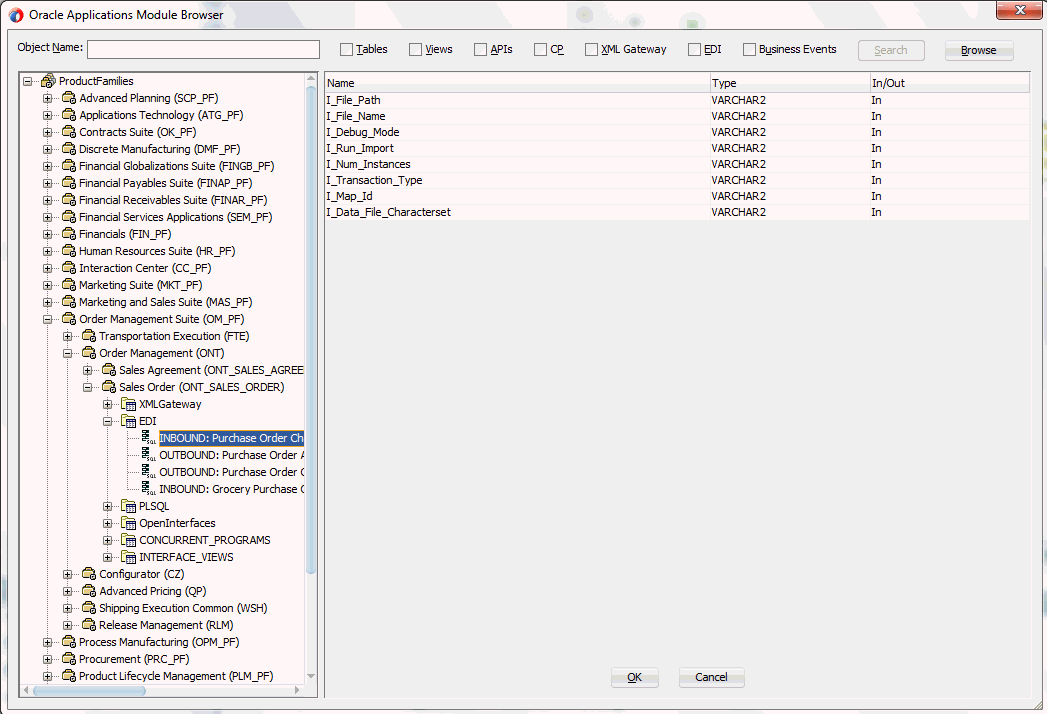Enable the Business Events checkbox

(x=749, y=49)
